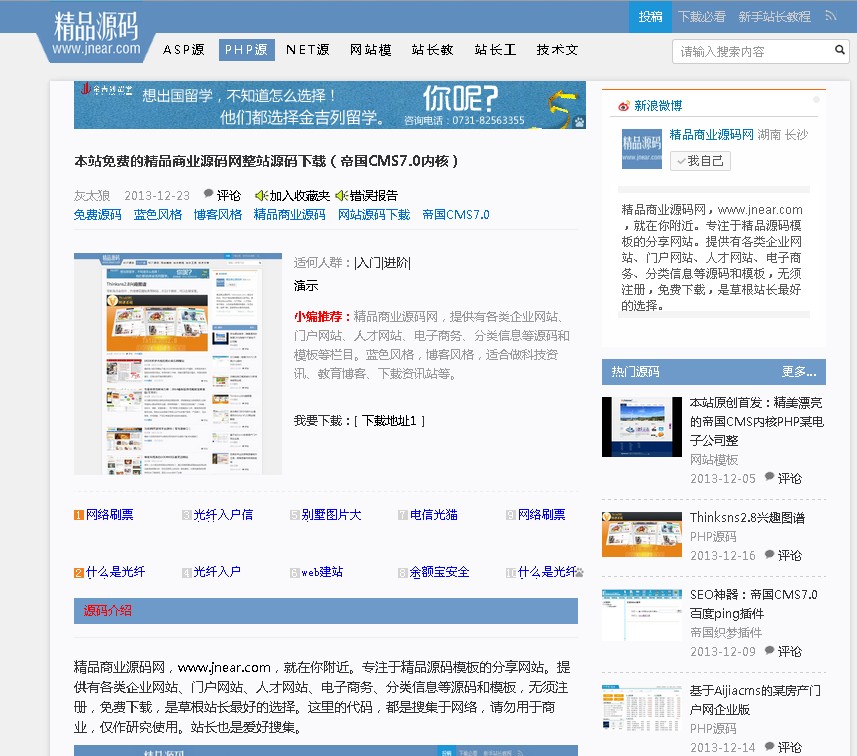Open the Thinksns2.8兴趣图谱 thumbnail
The image size is (857, 756).
[642, 534]
